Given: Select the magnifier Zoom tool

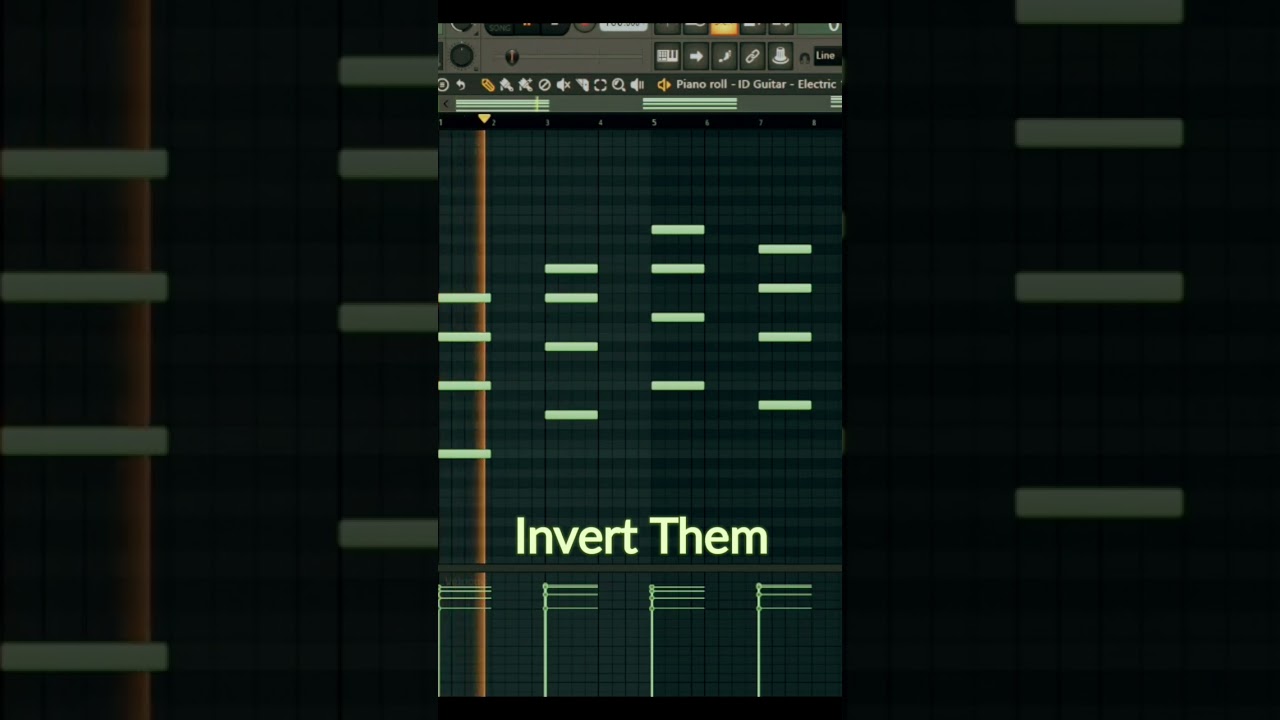Looking at the screenshot, I should click(619, 85).
